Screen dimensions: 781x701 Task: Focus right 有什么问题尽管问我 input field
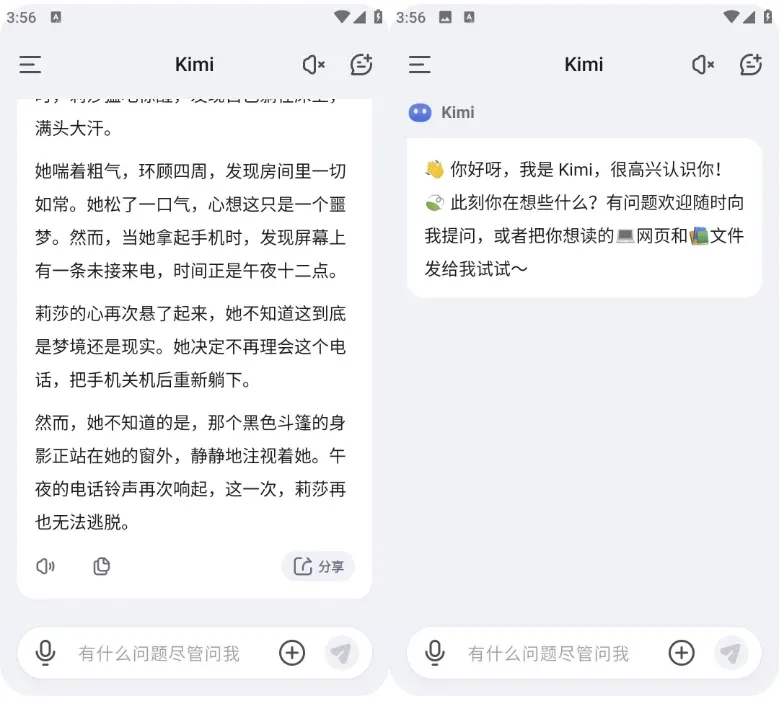(548, 653)
